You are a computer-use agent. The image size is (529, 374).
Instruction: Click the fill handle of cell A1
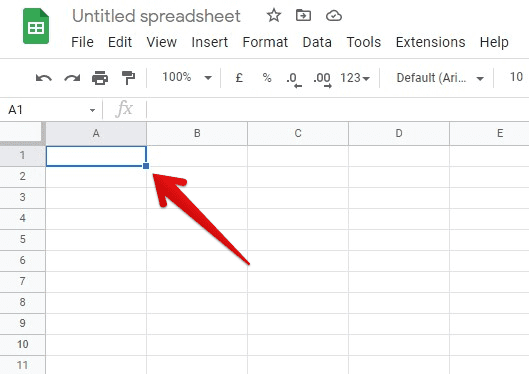[x=146, y=166]
